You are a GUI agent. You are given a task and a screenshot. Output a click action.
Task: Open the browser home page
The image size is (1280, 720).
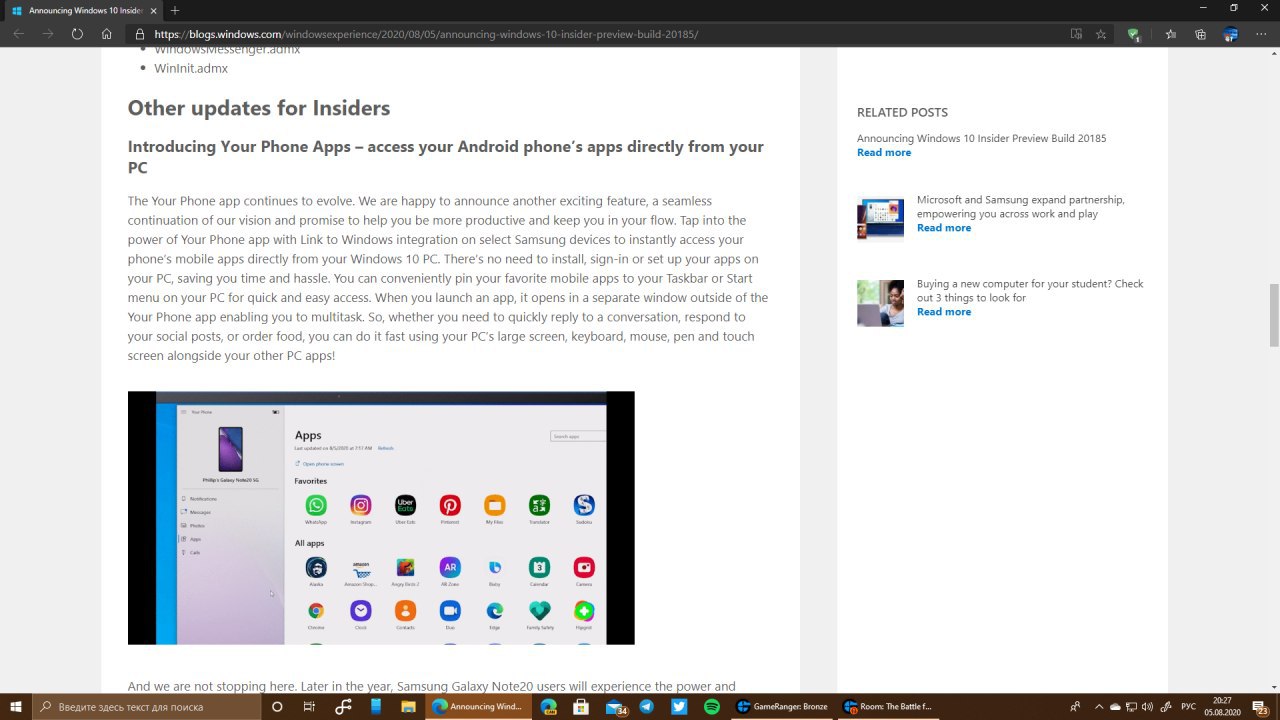click(107, 34)
